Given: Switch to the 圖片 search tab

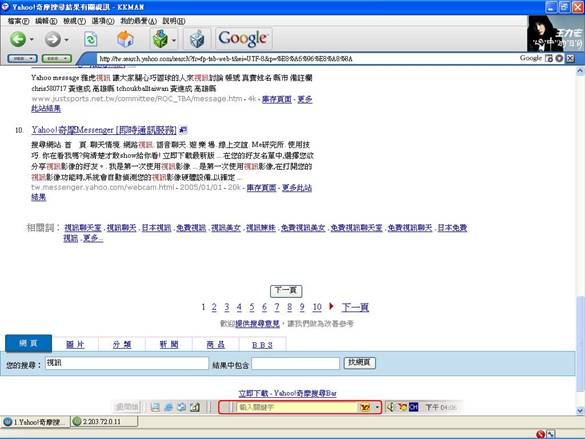Looking at the screenshot, I should pos(75,344).
